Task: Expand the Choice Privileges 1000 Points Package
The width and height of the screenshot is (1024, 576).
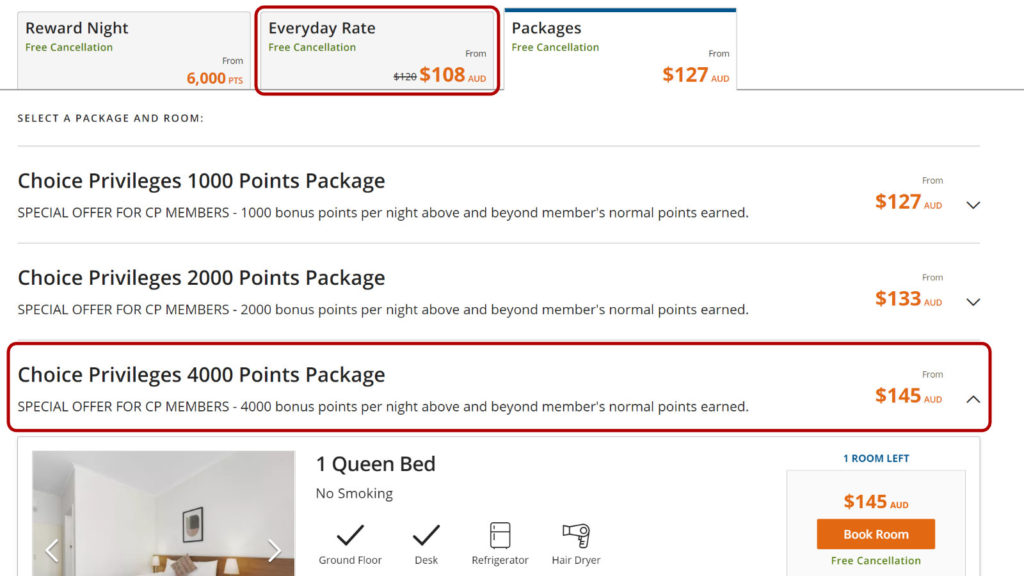Action: [x=973, y=204]
